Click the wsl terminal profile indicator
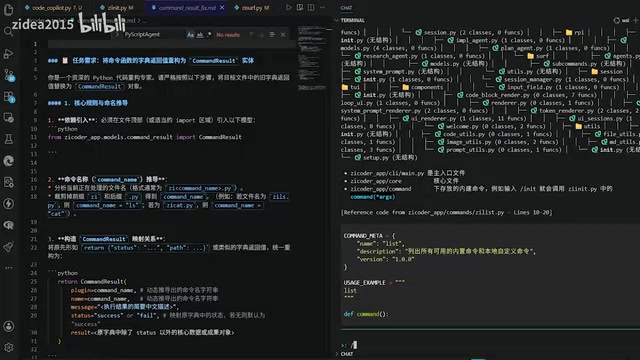This screenshot has width=640, height=360. click(622, 20)
